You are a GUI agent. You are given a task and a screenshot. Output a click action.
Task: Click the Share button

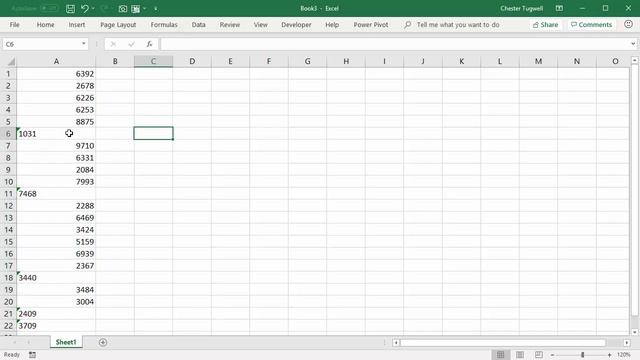click(545, 24)
